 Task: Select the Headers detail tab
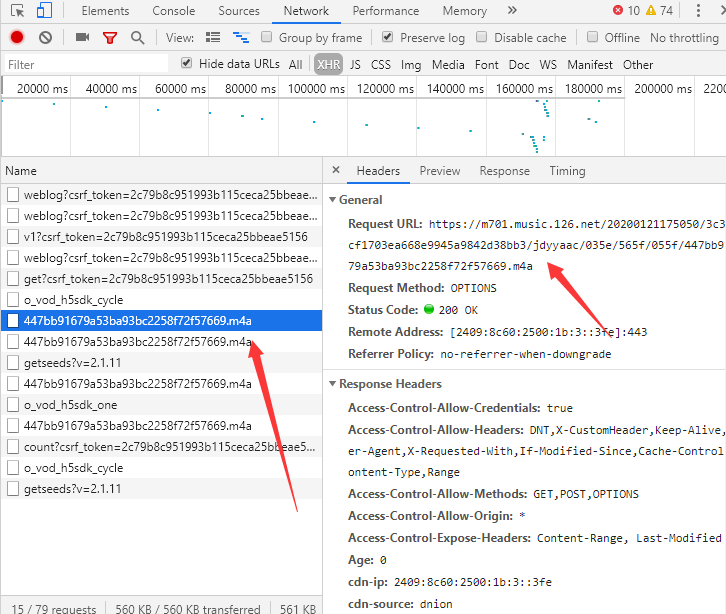[378, 171]
